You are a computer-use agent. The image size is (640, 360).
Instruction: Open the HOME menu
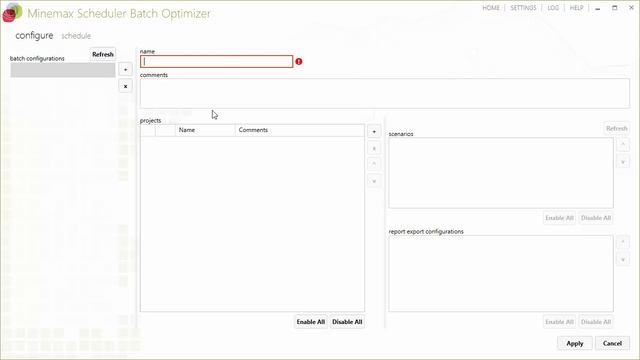491,8
